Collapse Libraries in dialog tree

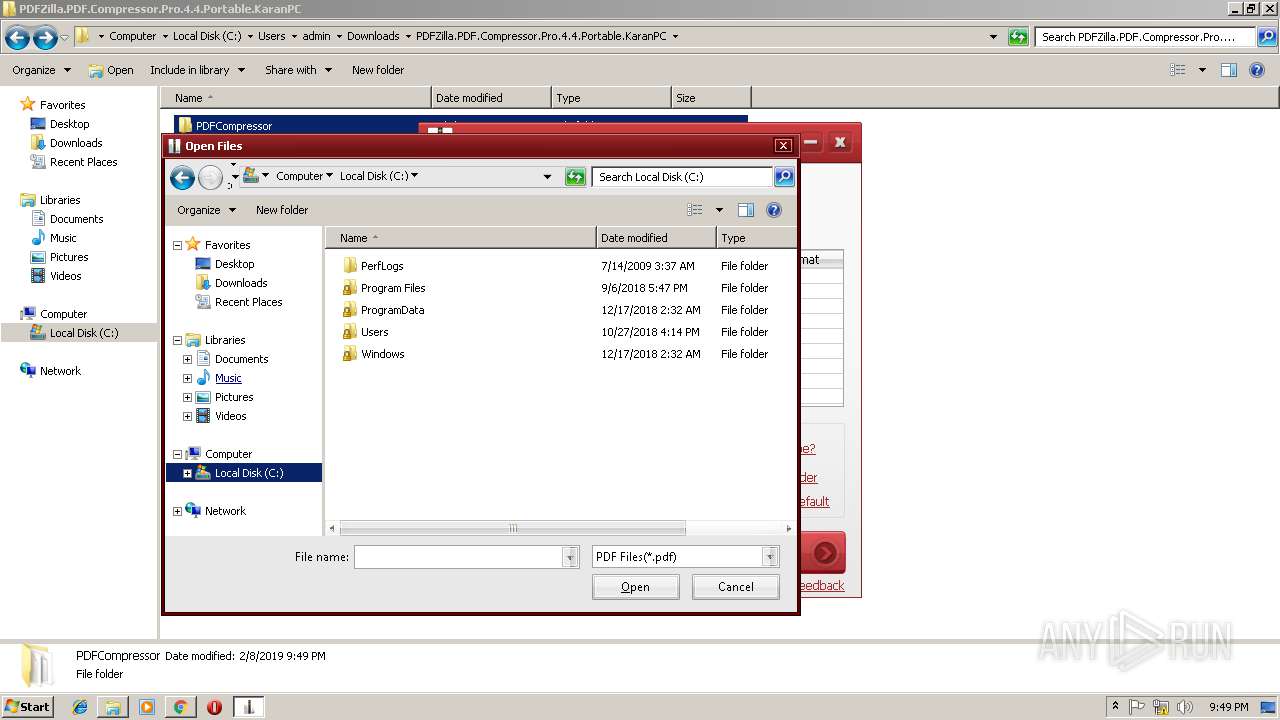tap(177, 340)
